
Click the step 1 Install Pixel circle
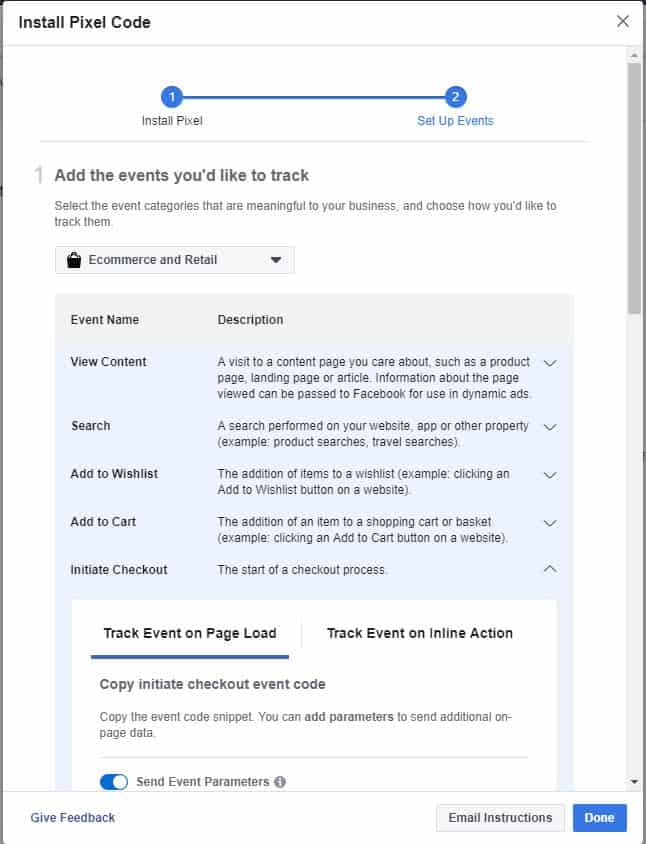(x=172, y=97)
